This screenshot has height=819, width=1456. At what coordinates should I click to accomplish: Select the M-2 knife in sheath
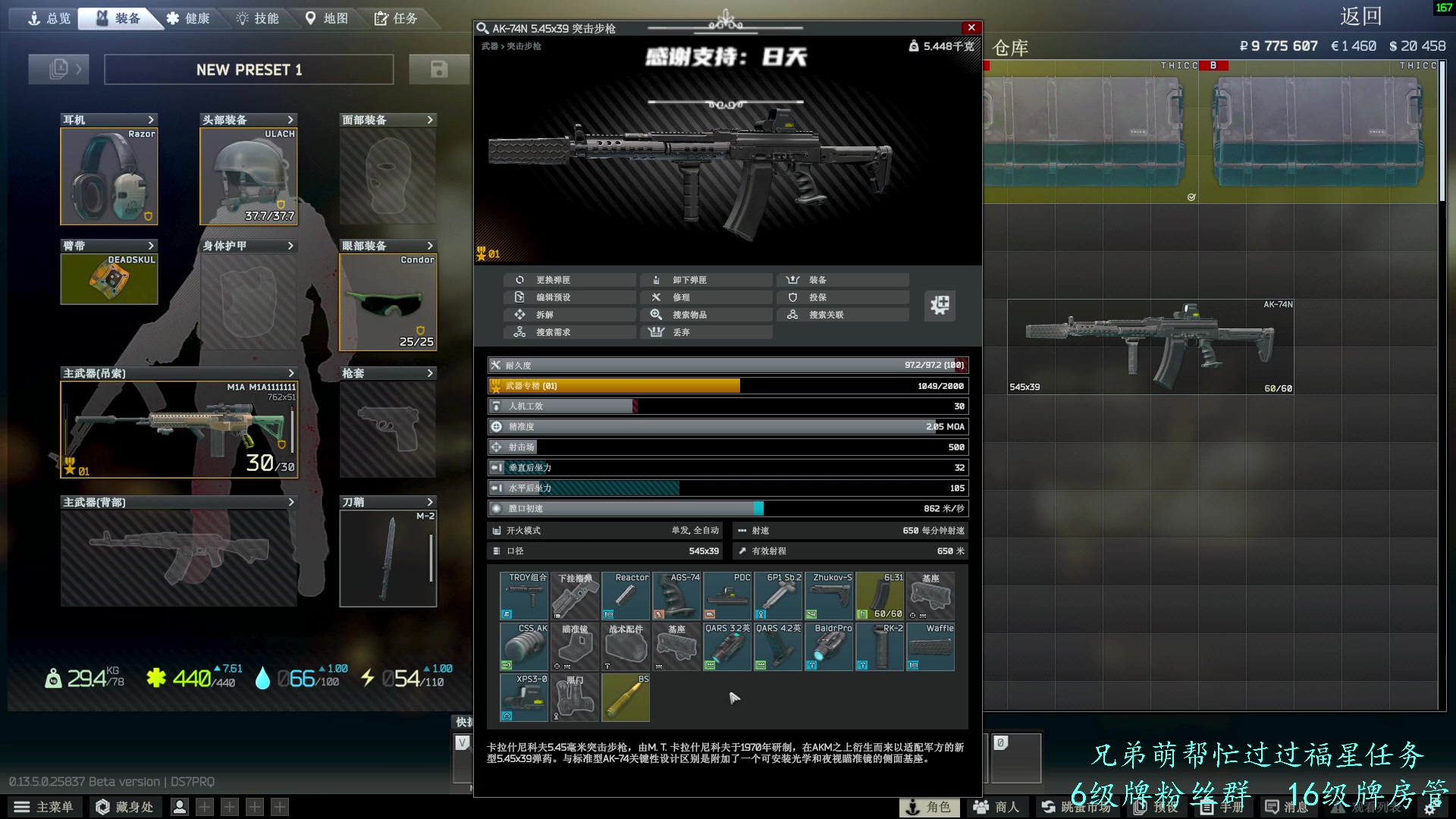[388, 558]
